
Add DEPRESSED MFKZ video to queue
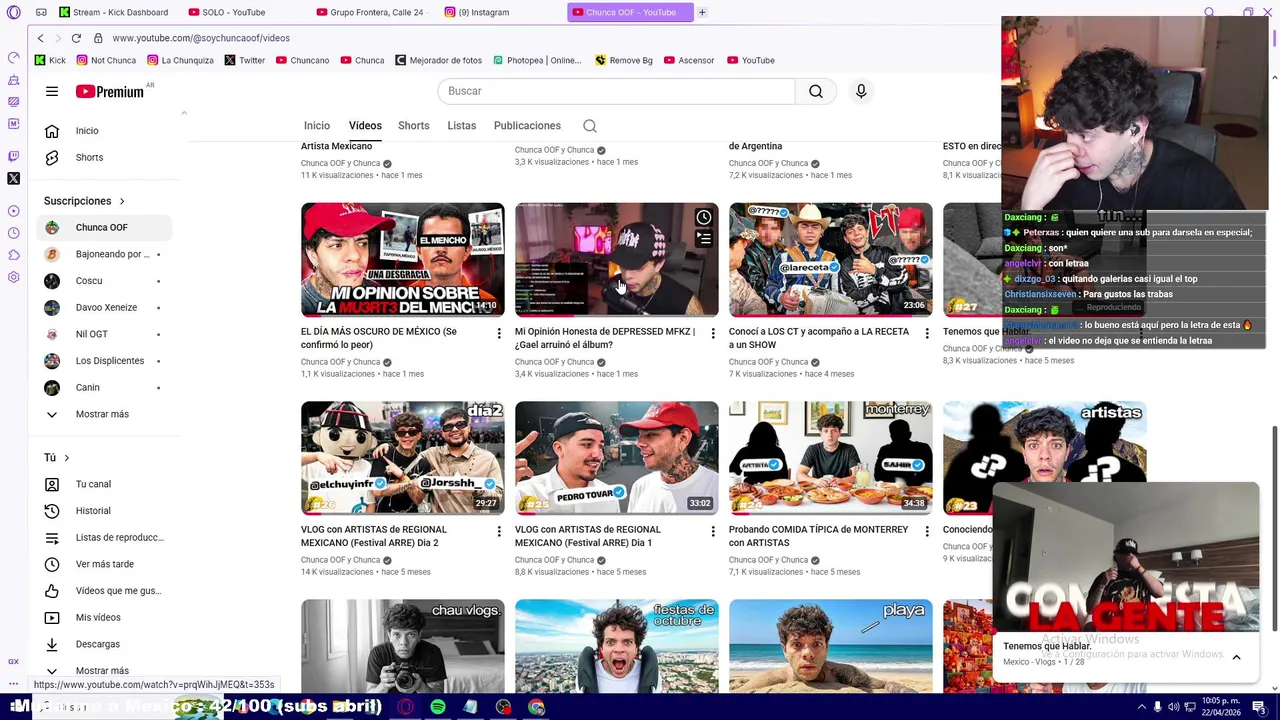point(704,239)
